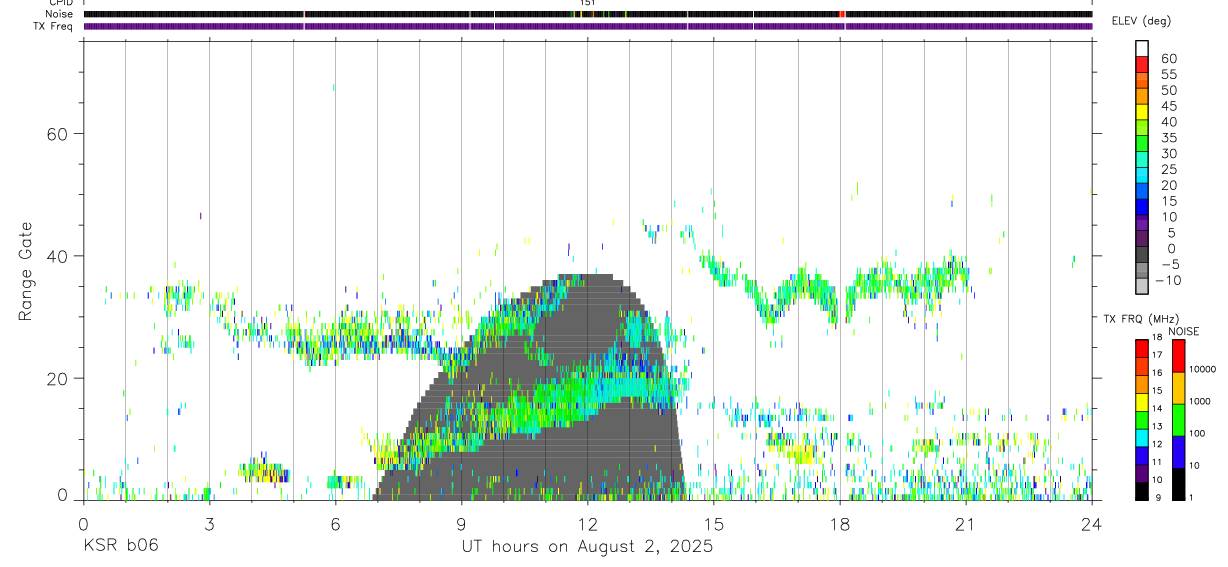
Task: Click the orange 1000–10000 NOISE colorbar swatch
Action: [x=1178, y=388]
